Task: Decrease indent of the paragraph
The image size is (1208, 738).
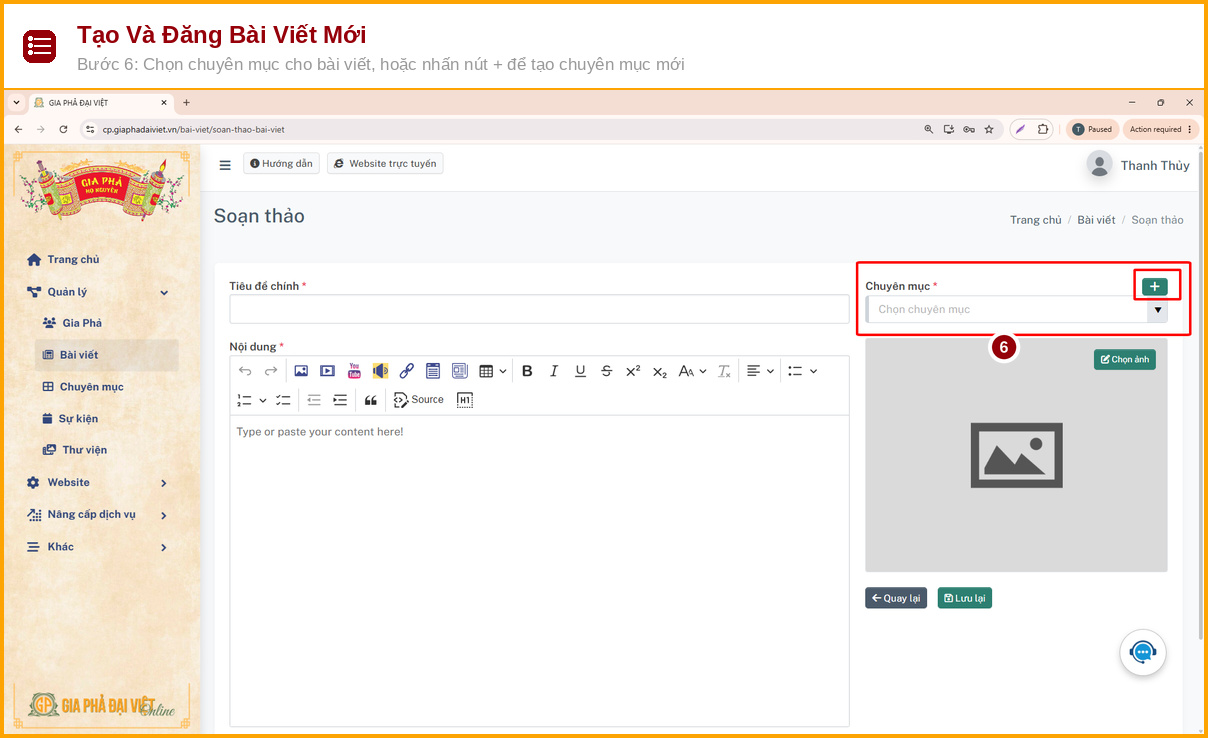Action: click(314, 400)
